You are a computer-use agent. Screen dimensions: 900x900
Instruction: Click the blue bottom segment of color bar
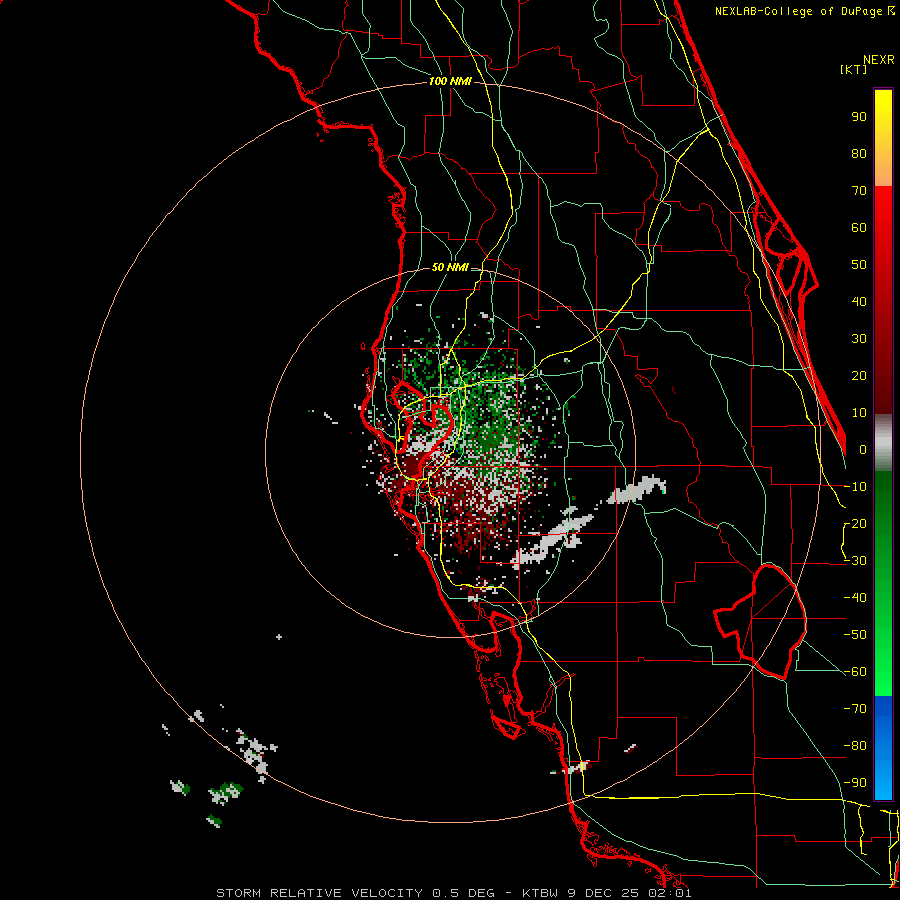(883, 748)
